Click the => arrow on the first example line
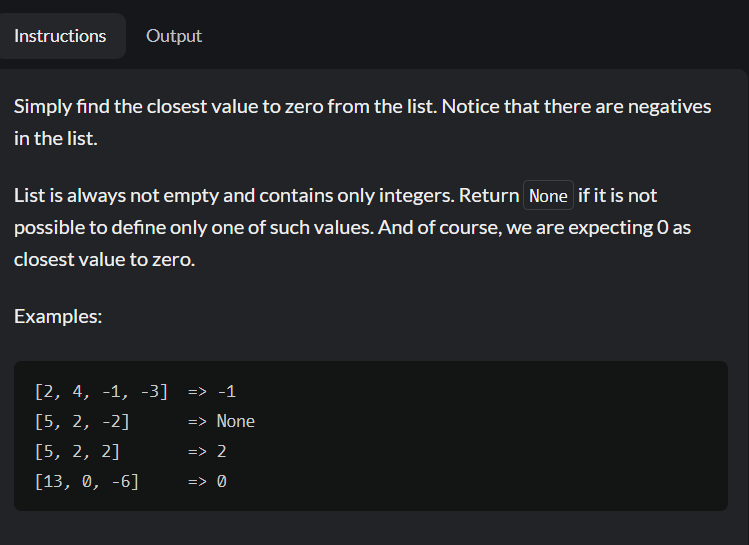This screenshot has height=545, width=749. tap(197, 392)
